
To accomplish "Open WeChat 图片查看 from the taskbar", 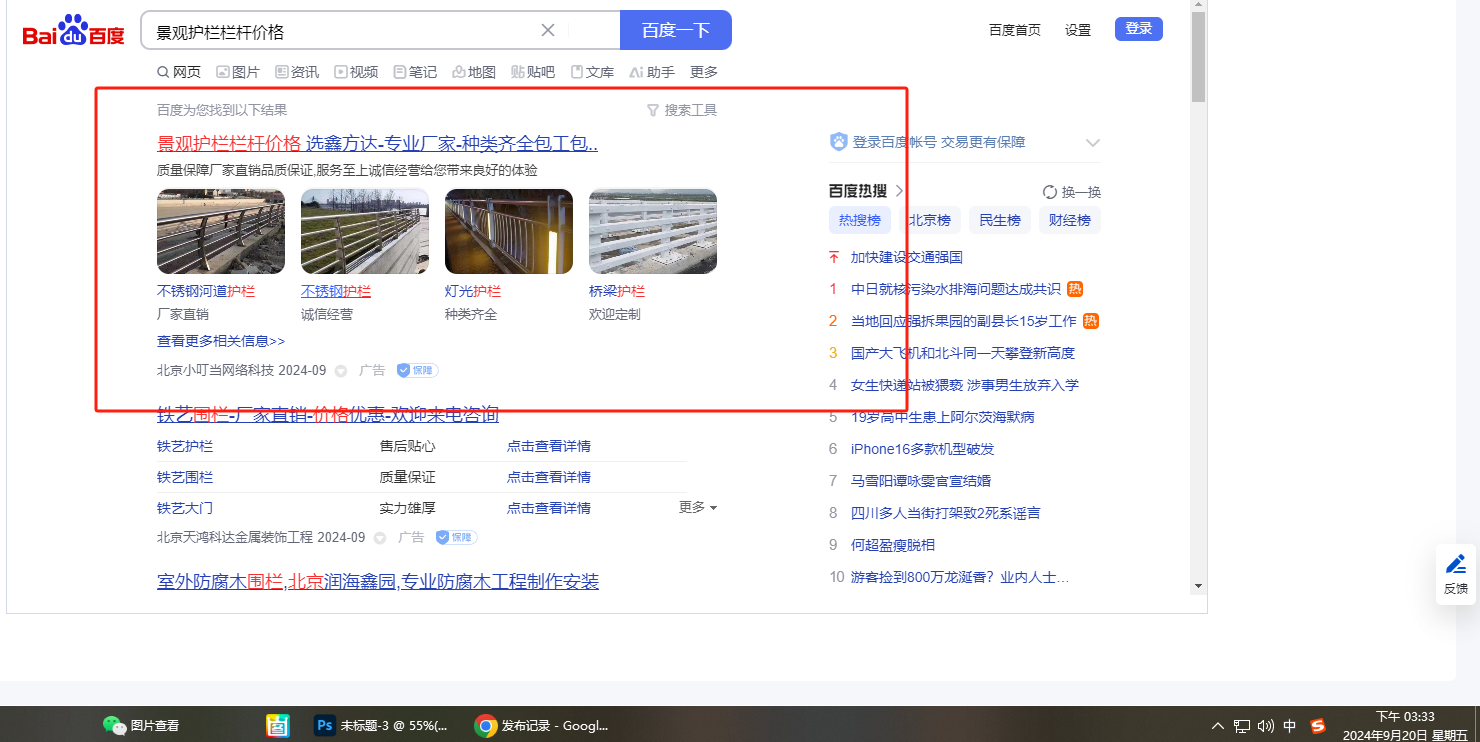I will [141, 725].
